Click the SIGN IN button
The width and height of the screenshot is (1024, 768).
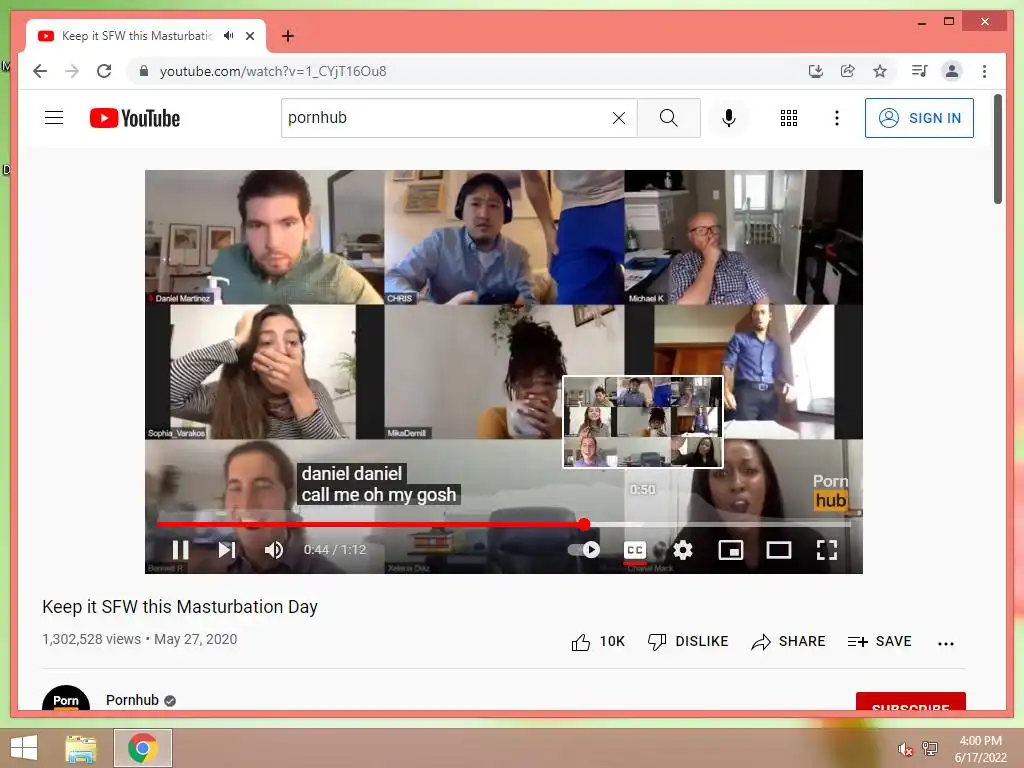pyautogui.click(x=919, y=118)
